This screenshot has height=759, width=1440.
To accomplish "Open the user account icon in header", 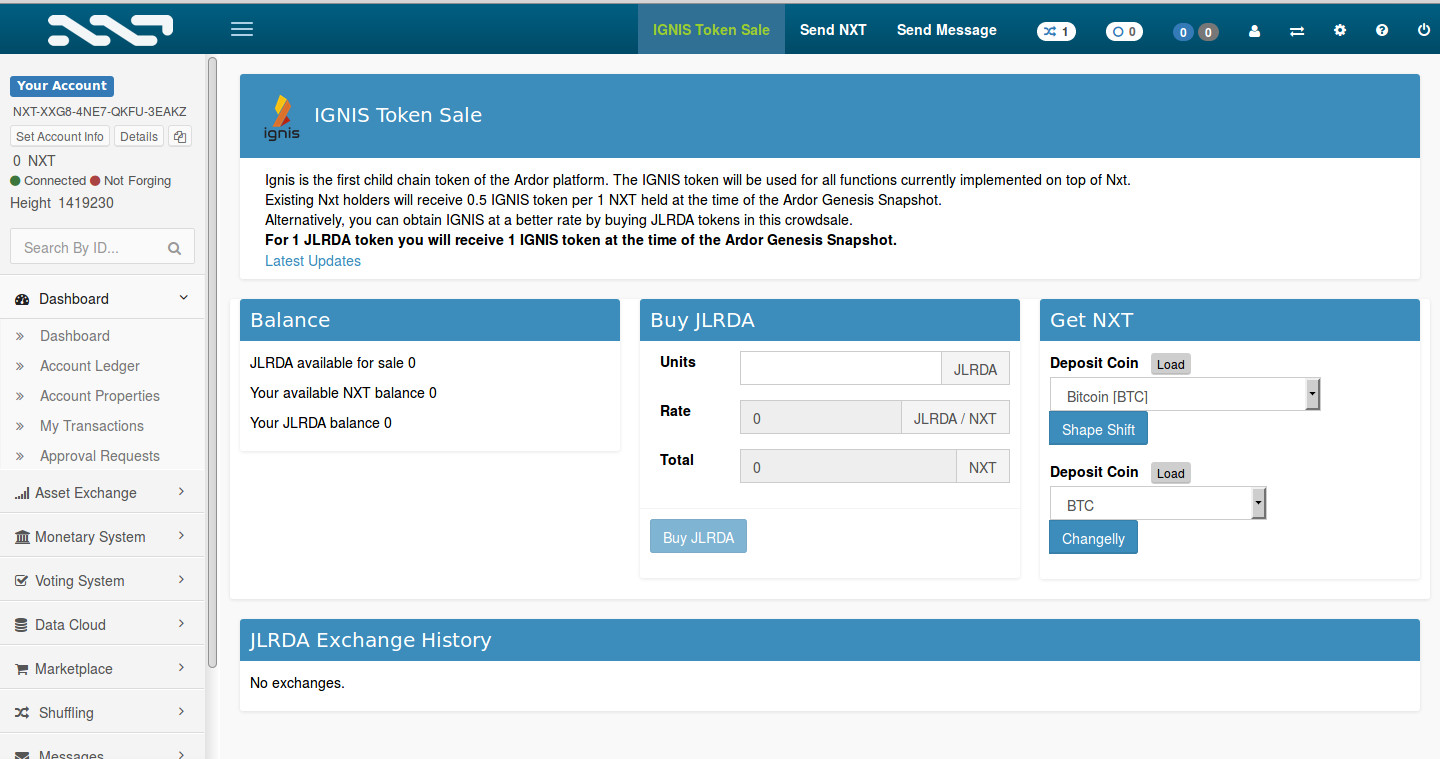I will tap(1255, 31).
